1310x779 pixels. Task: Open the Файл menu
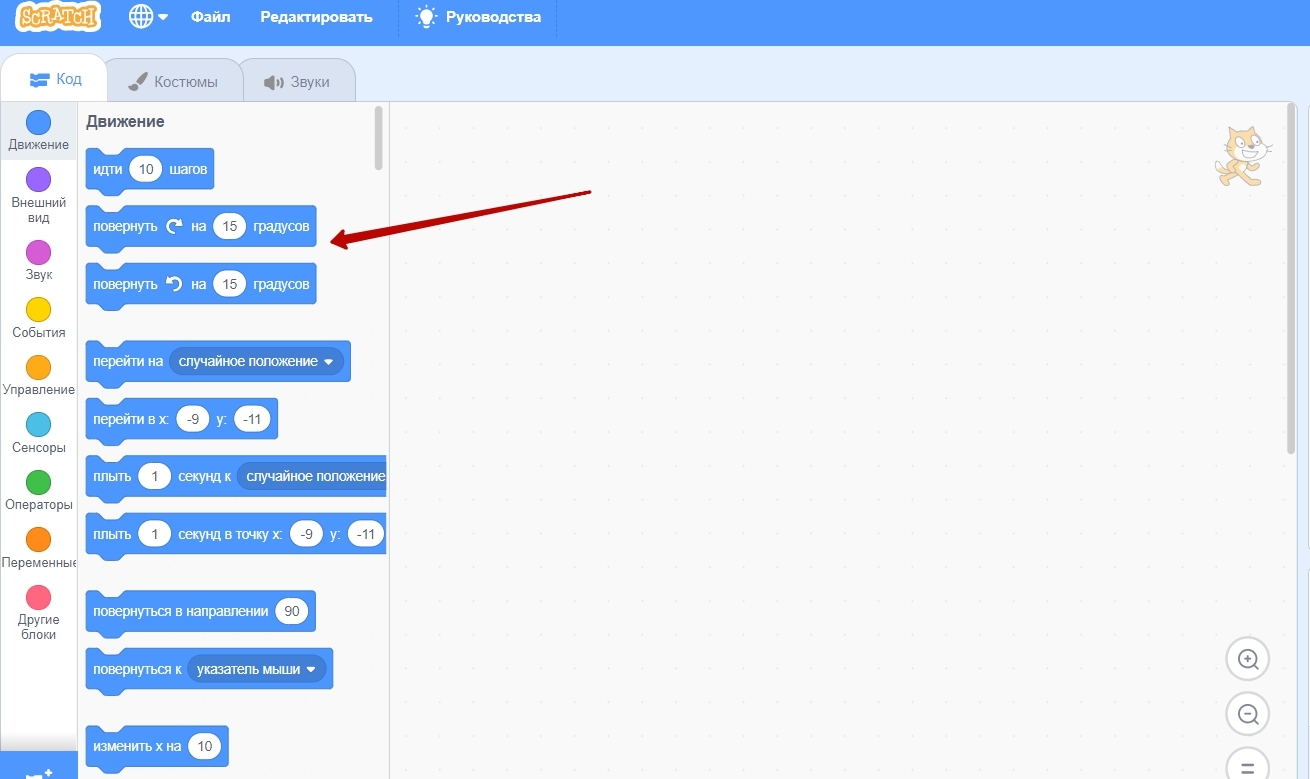coord(211,17)
